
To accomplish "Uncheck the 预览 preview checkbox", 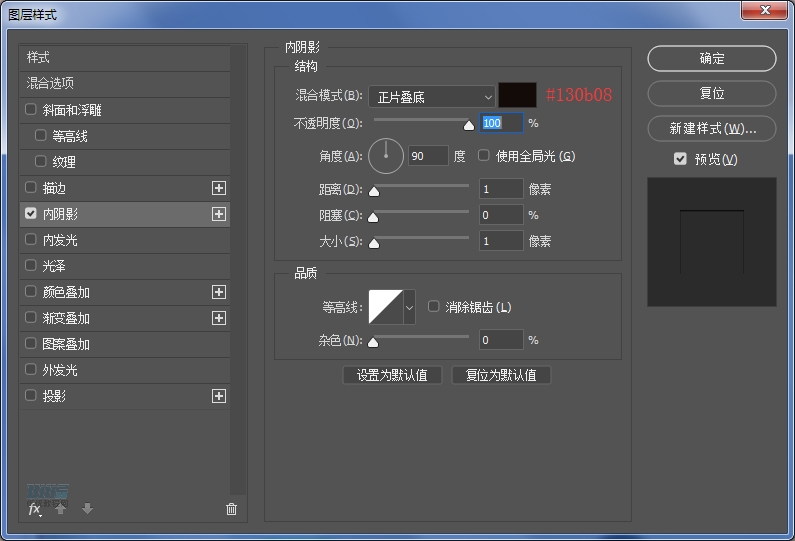I will pyautogui.click(x=680, y=159).
